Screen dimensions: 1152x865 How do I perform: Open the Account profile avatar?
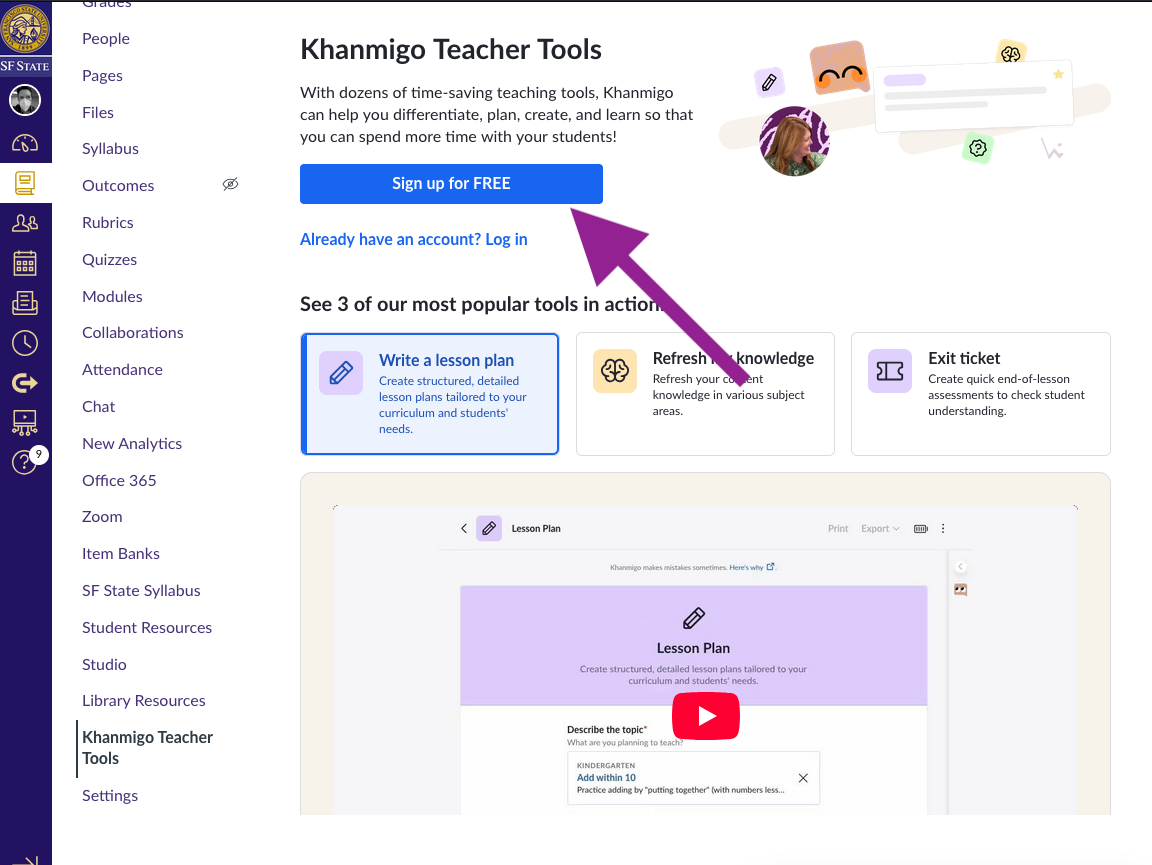(25, 100)
